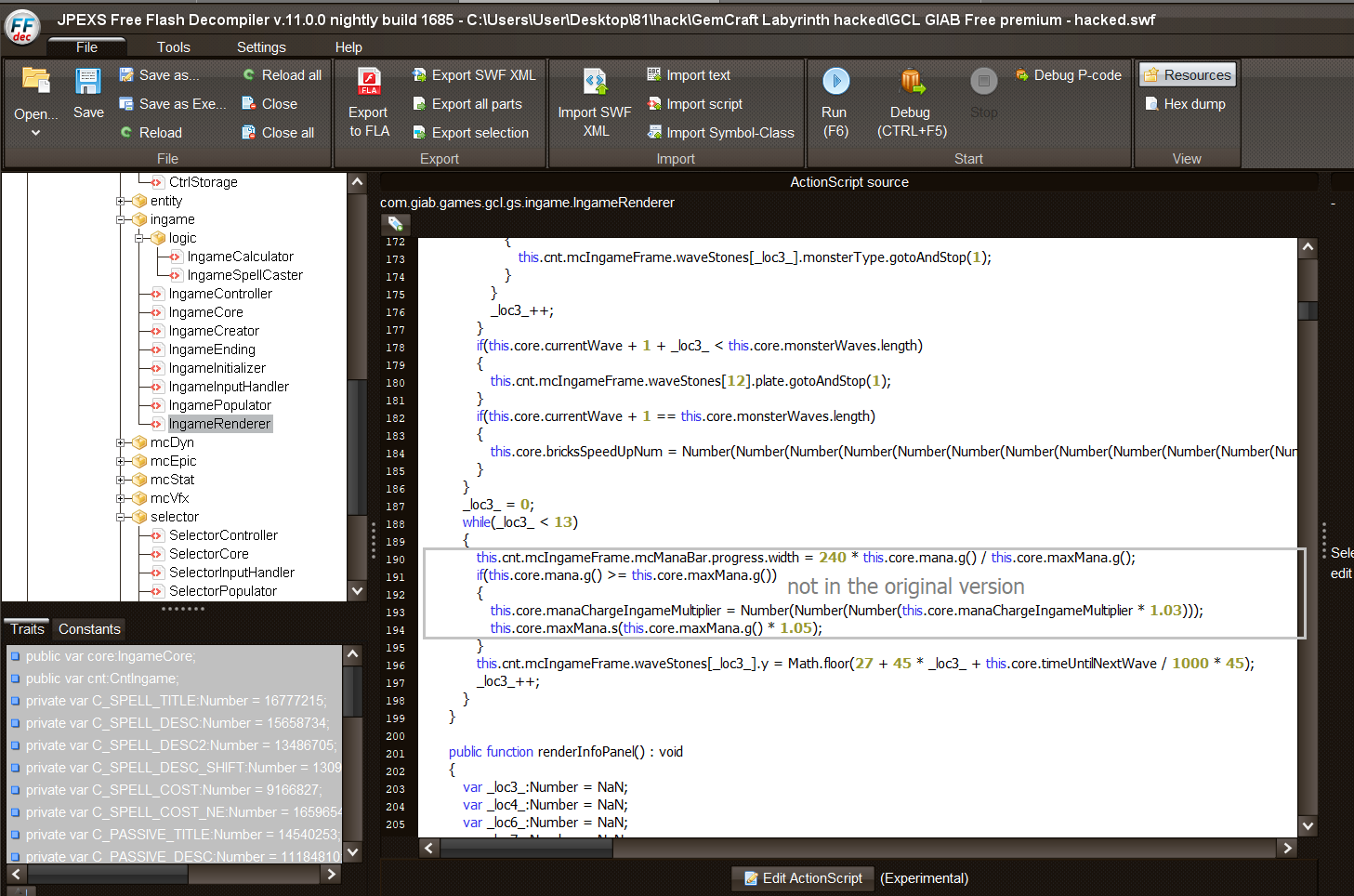Toggle the Resources view button
Viewport: 1354px width, 896px height.
pos(1188,75)
